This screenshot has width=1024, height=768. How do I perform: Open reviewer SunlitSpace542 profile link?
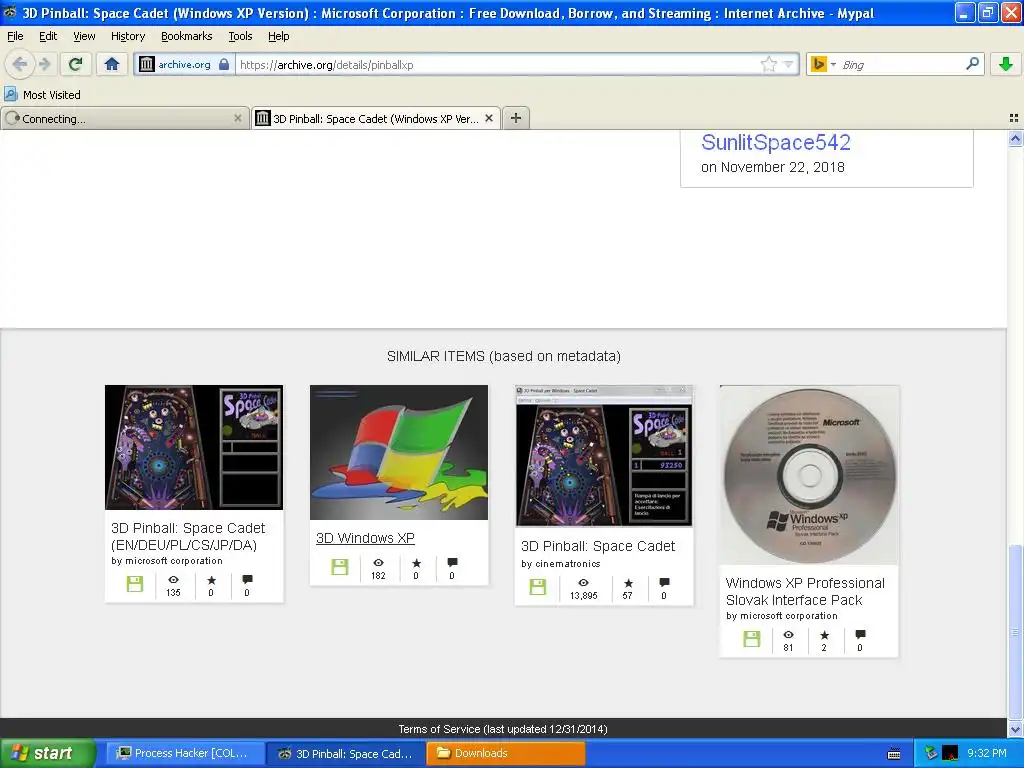(775, 142)
